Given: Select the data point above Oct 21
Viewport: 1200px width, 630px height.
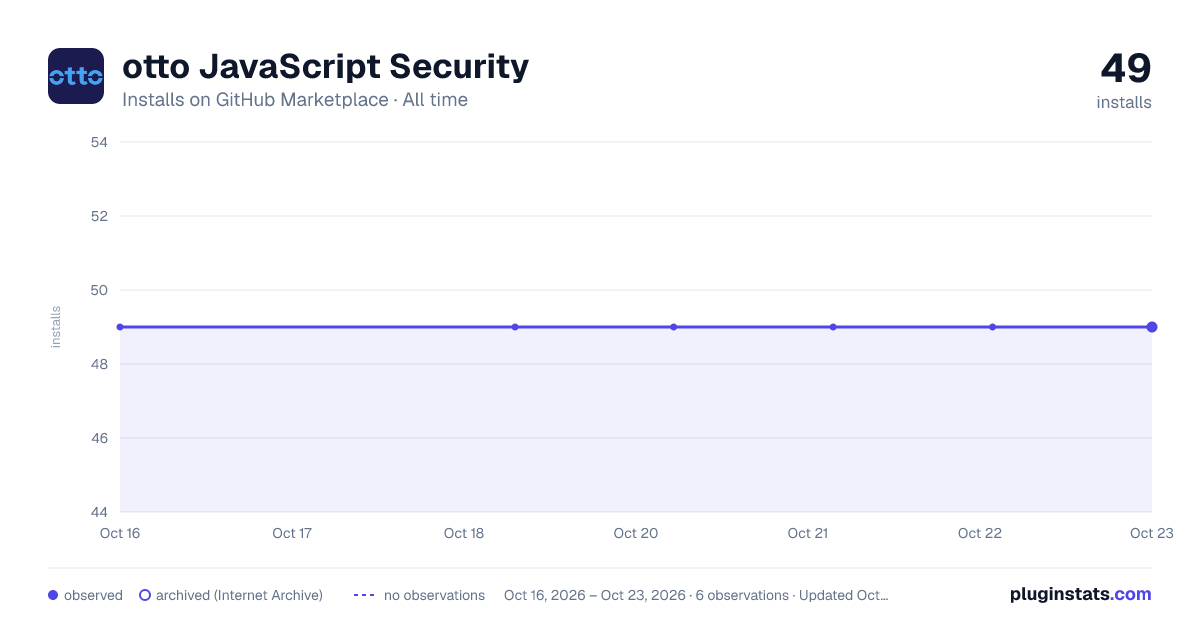Looking at the screenshot, I should coord(833,327).
